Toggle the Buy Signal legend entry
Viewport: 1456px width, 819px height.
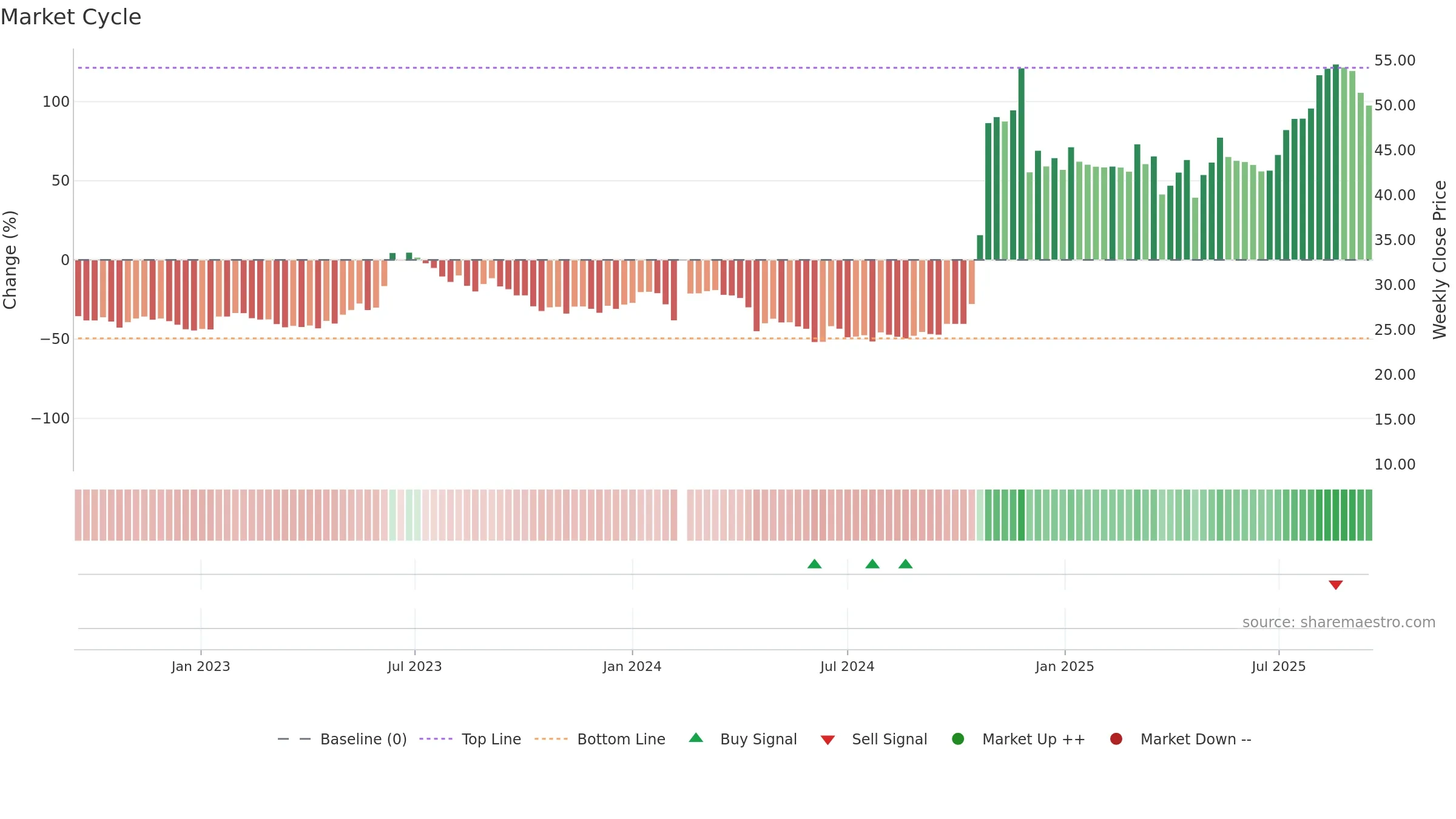[x=743, y=739]
